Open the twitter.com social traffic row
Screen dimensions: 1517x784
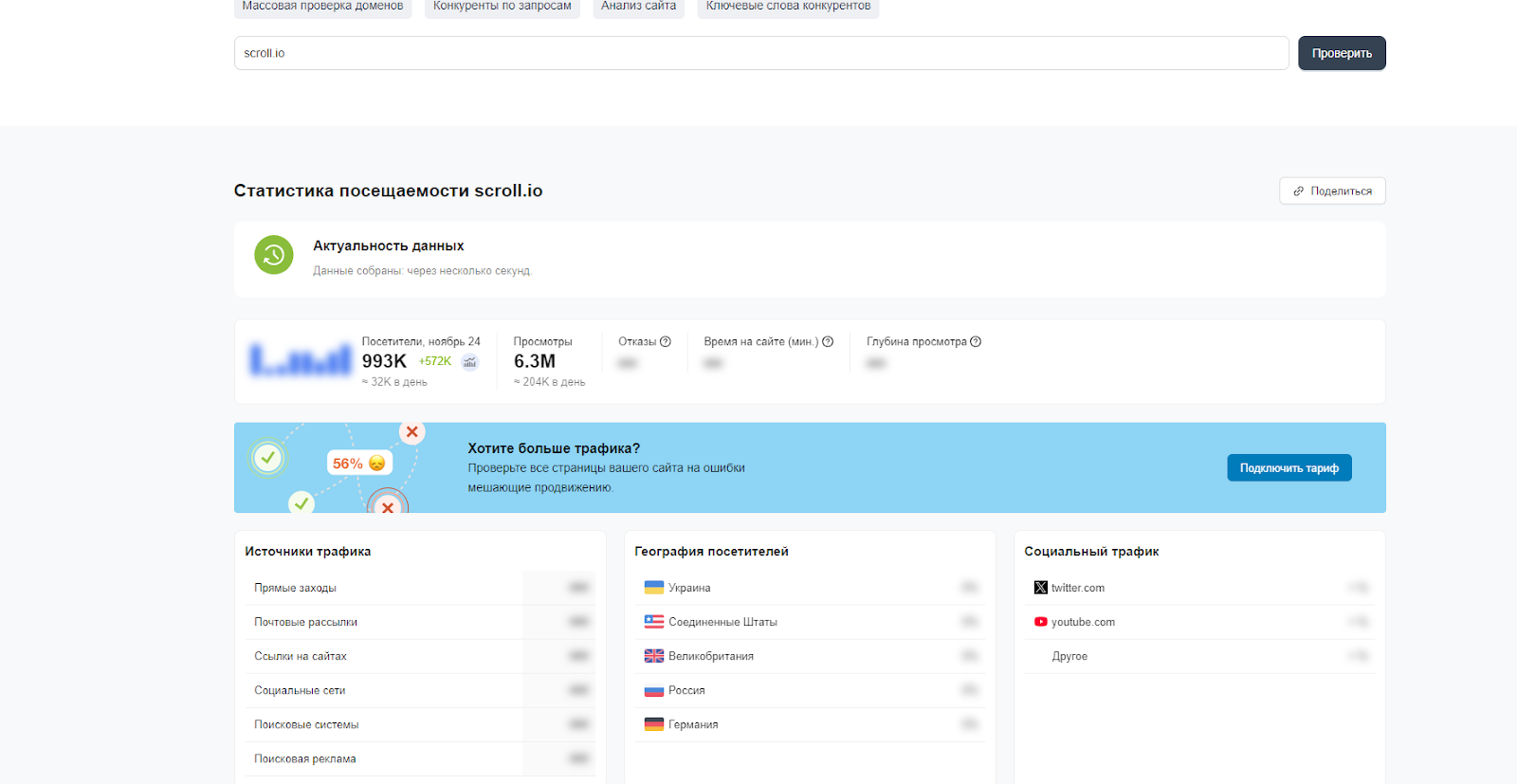click(x=1199, y=588)
